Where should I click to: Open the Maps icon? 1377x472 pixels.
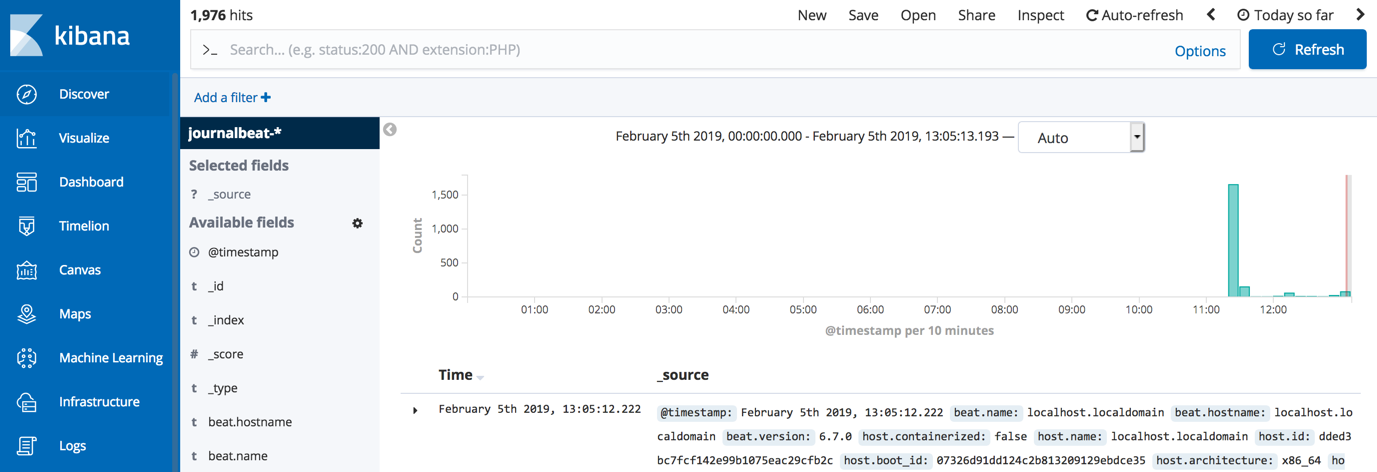coord(27,314)
